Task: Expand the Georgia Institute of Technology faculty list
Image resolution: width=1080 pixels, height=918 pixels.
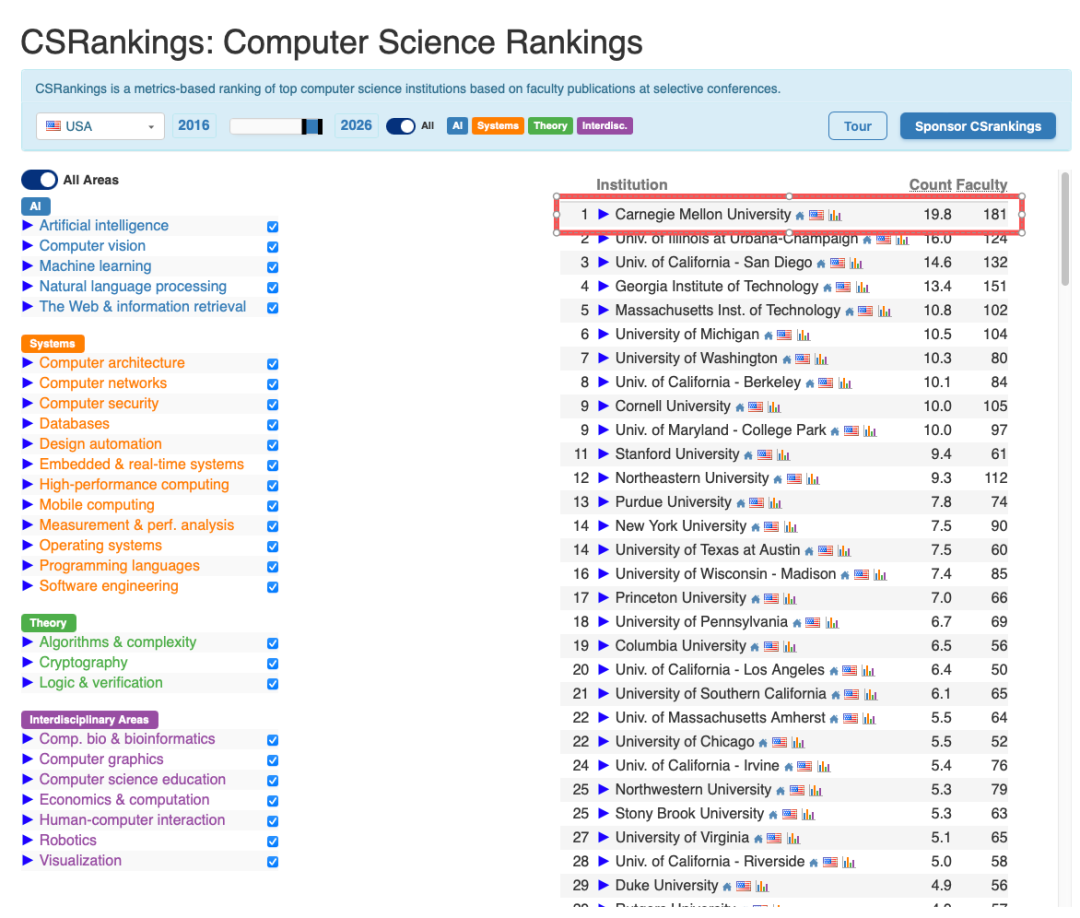Action: pos(603,287)
